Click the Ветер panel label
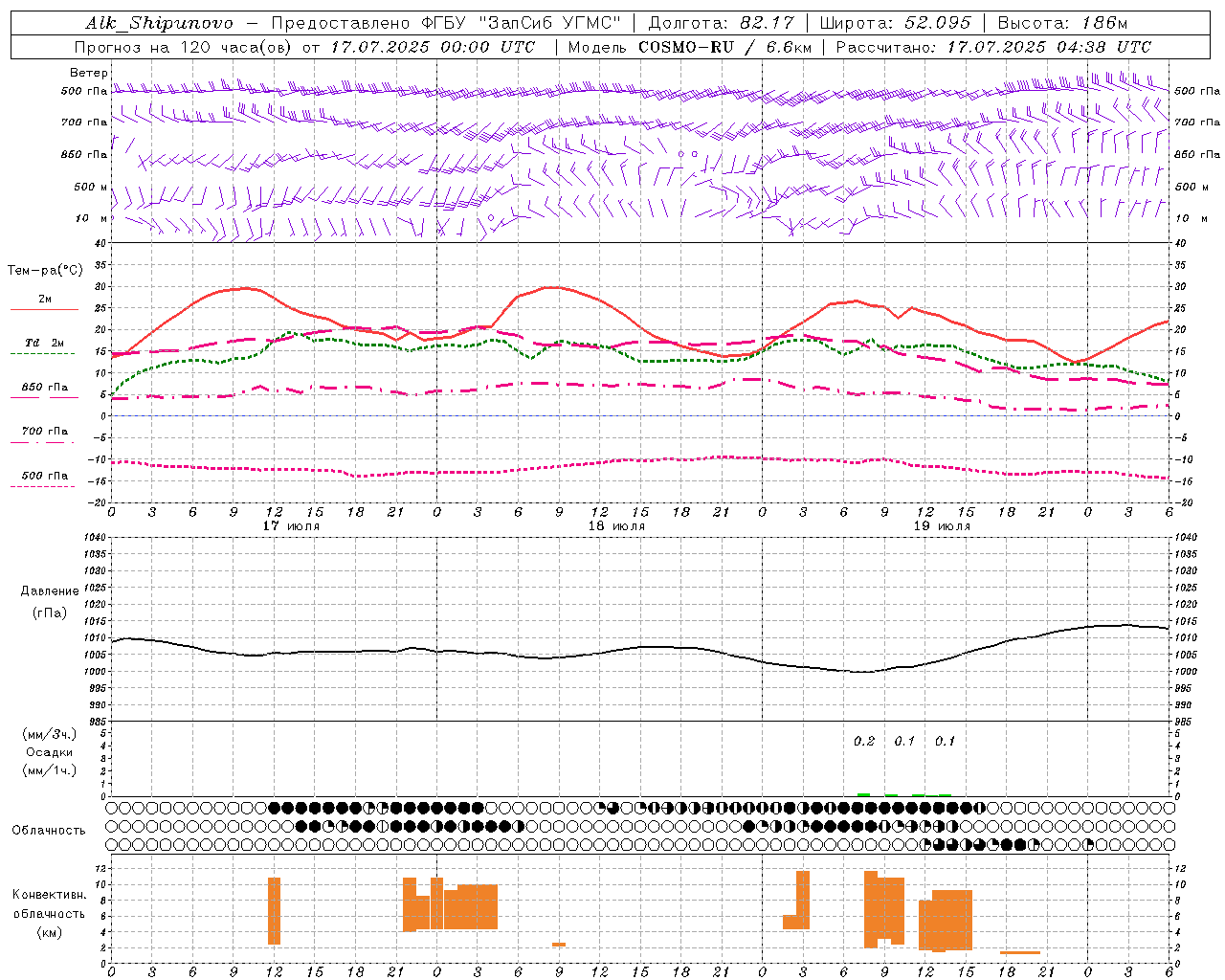 [x=88, y=73]
